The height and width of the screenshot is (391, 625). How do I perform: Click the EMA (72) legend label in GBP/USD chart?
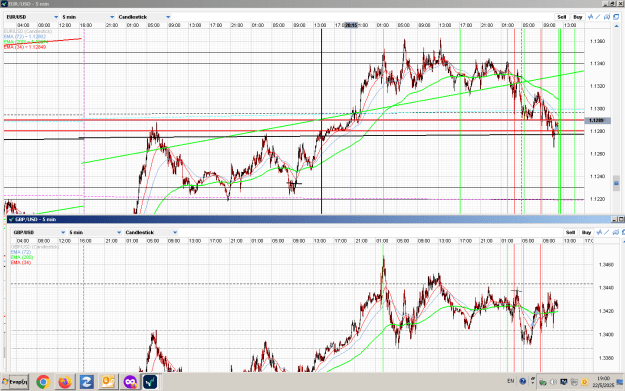tap(21, 252)
